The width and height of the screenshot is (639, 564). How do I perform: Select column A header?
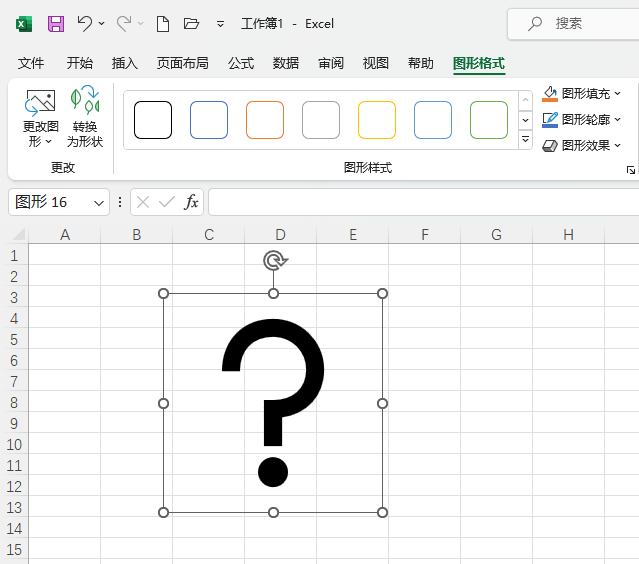(x=64, y=235)
